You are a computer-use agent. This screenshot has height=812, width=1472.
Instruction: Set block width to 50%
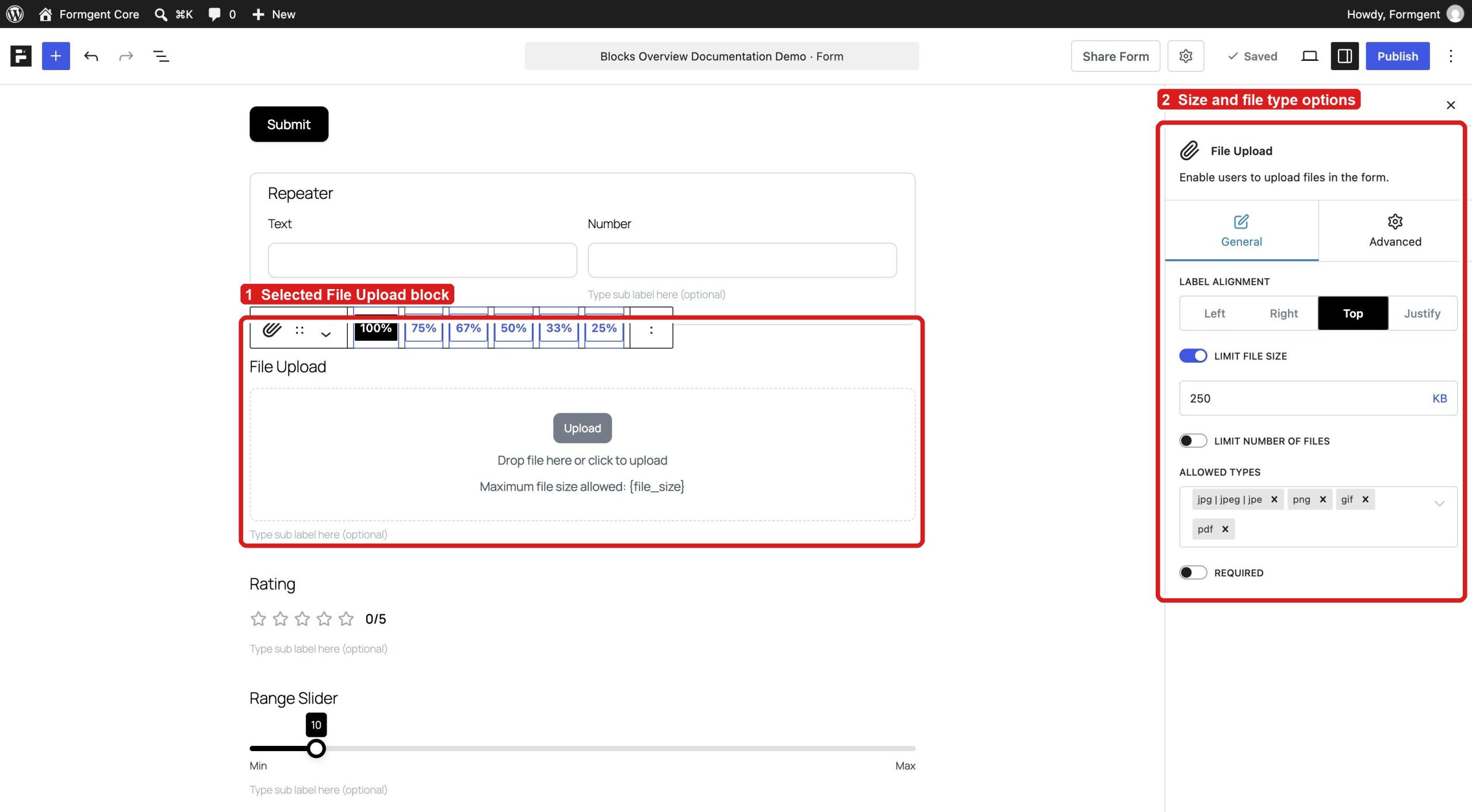click(x=513, y=328)
